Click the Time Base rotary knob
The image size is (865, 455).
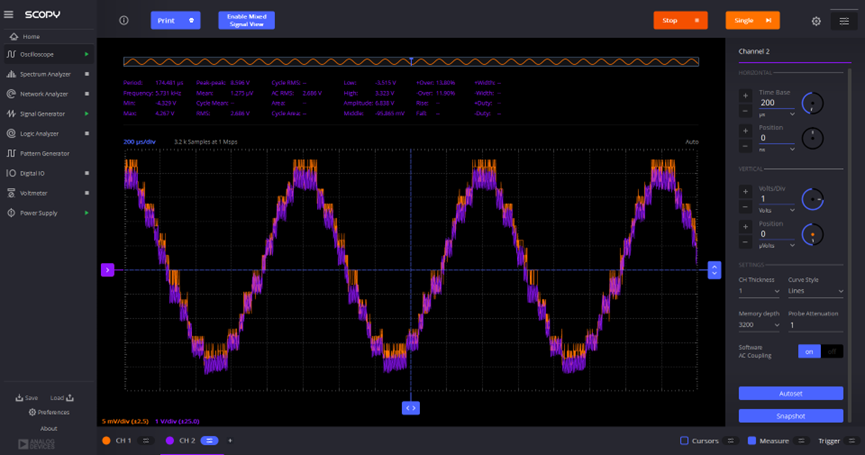coord(812,103)
